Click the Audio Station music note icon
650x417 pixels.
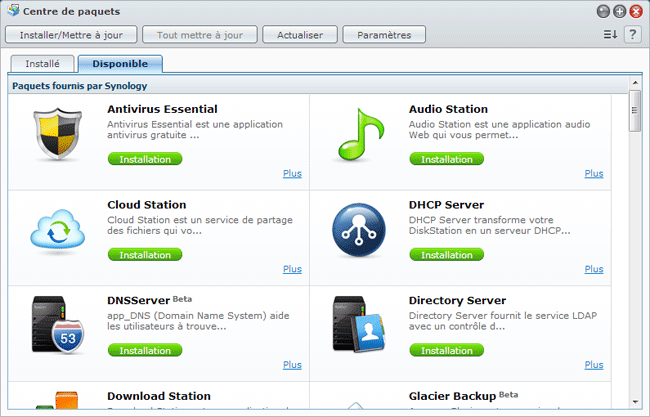click(361, 134)
